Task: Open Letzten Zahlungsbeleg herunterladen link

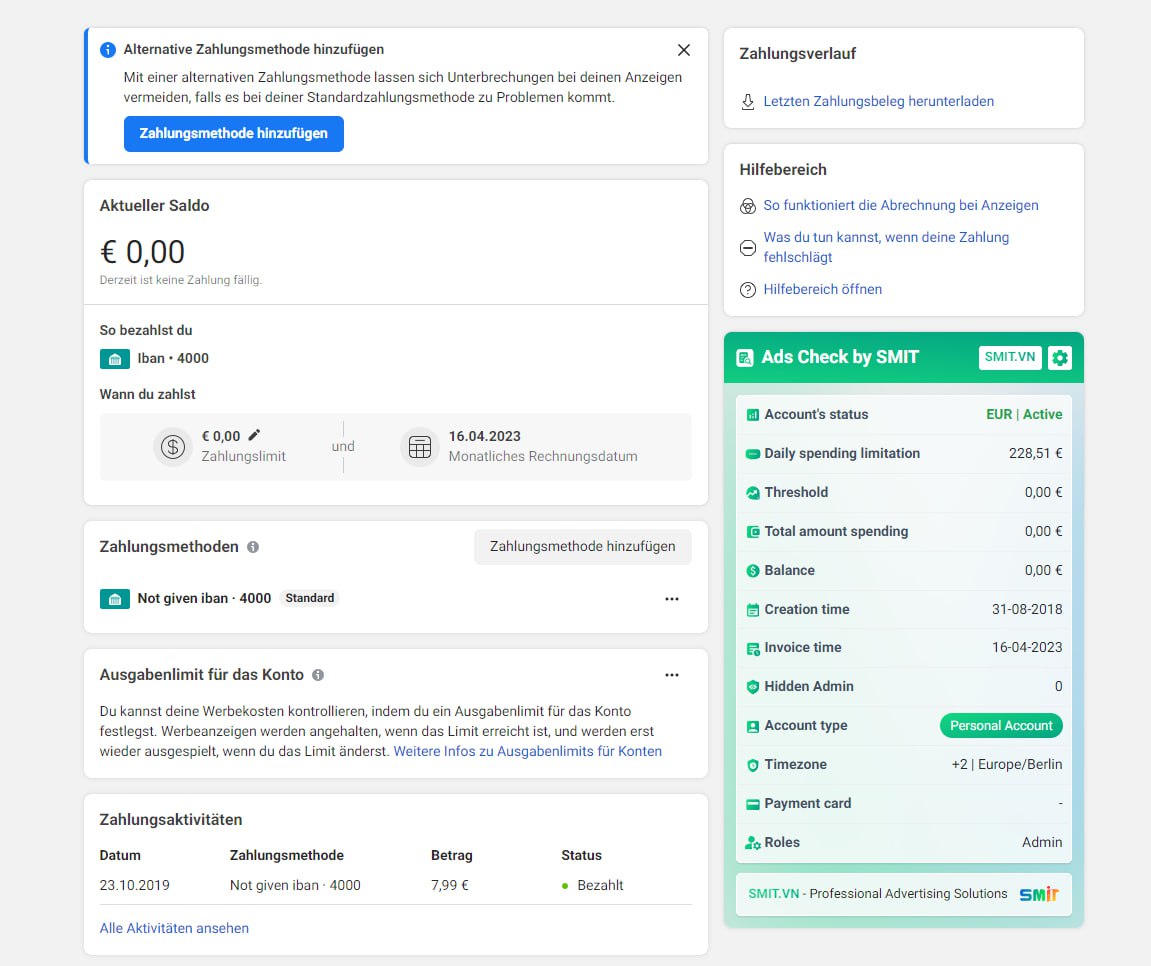Action: tap(878, 102)
